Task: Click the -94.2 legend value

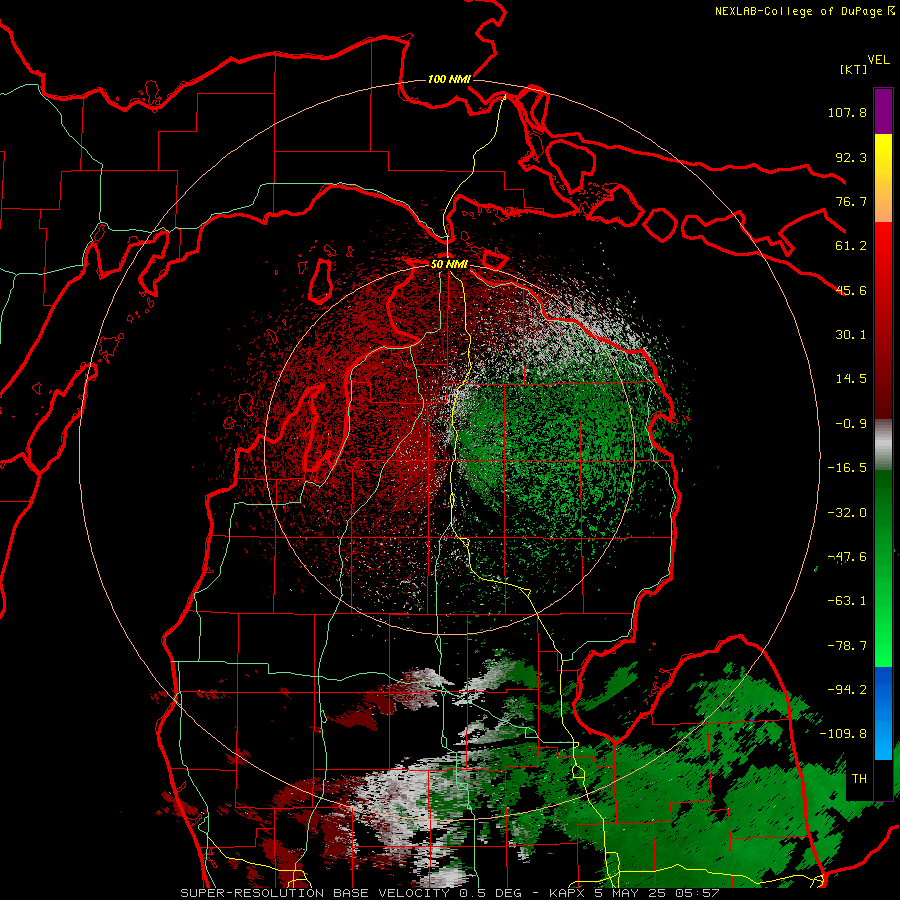Action: pyautogui.click(x=847, y=690)
